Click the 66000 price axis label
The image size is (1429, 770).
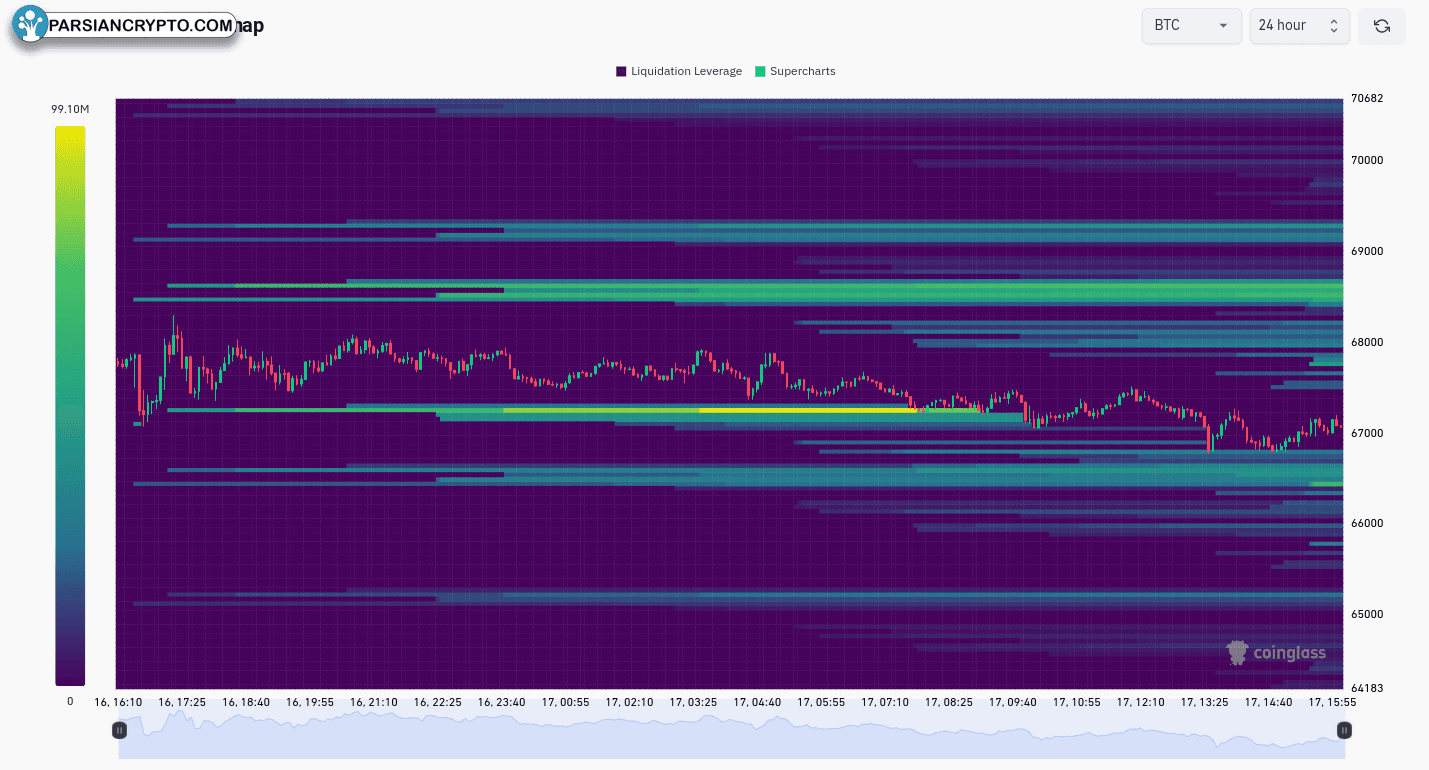tap(1366, 523)
